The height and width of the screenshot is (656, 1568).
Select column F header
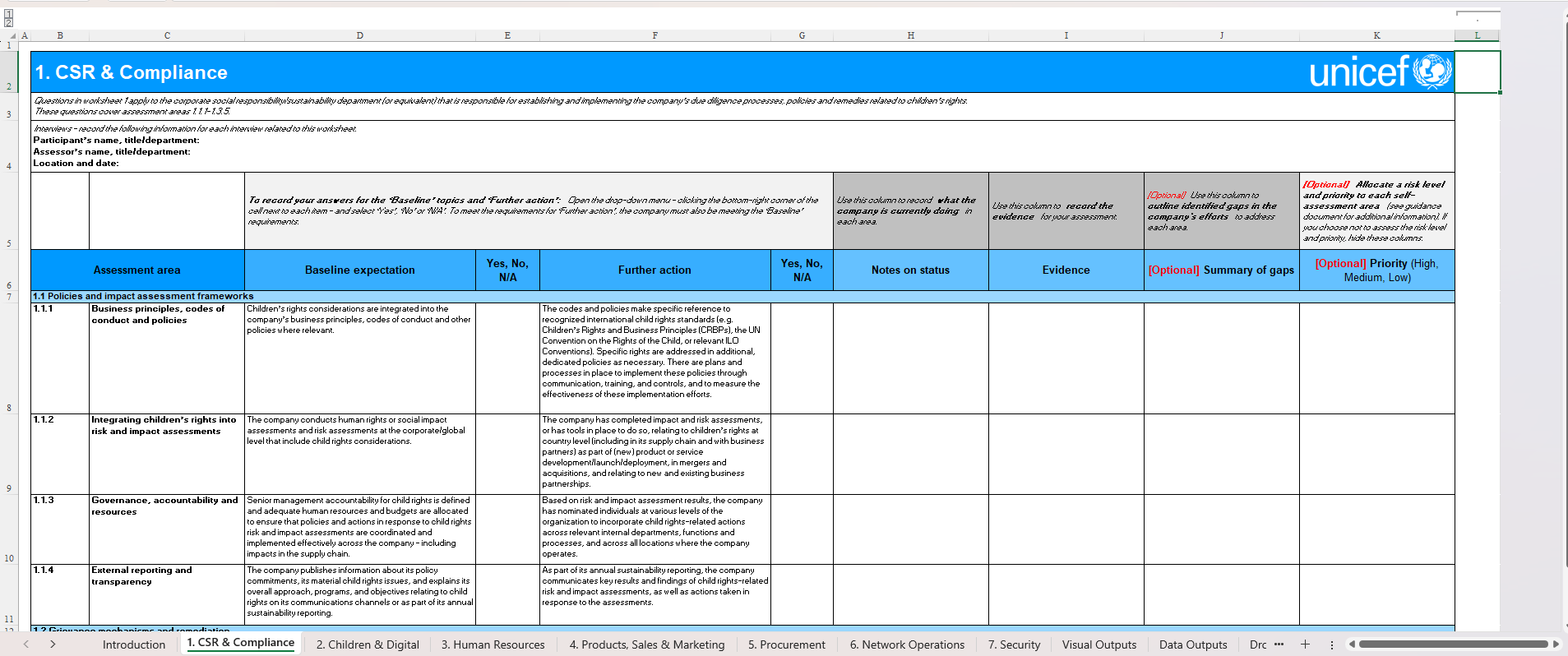coord(655,35)
